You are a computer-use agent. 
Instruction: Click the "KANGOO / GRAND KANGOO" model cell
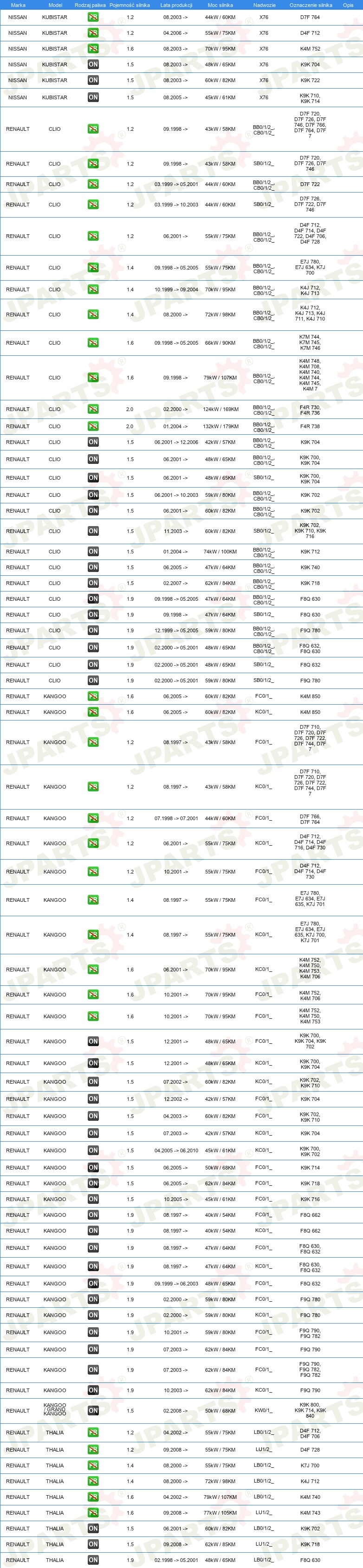click(x=55, y=1410)
